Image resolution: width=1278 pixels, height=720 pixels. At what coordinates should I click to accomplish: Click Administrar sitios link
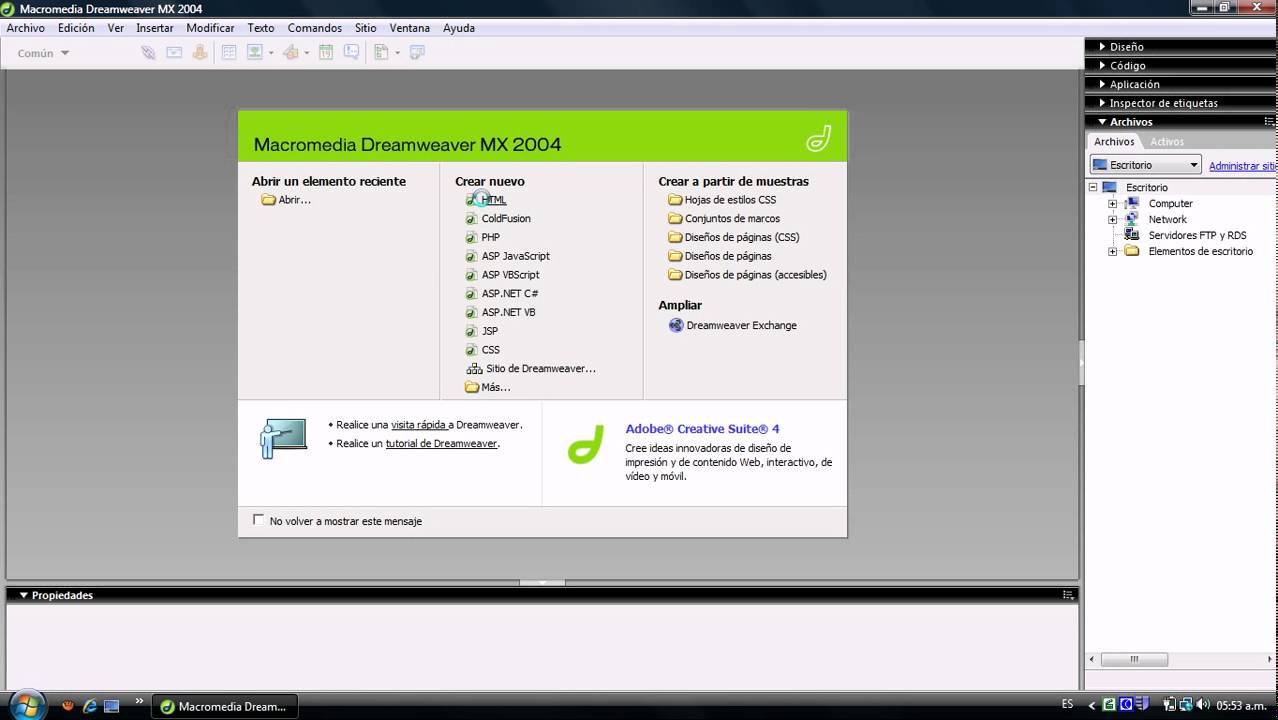(x=1242, y=166)
